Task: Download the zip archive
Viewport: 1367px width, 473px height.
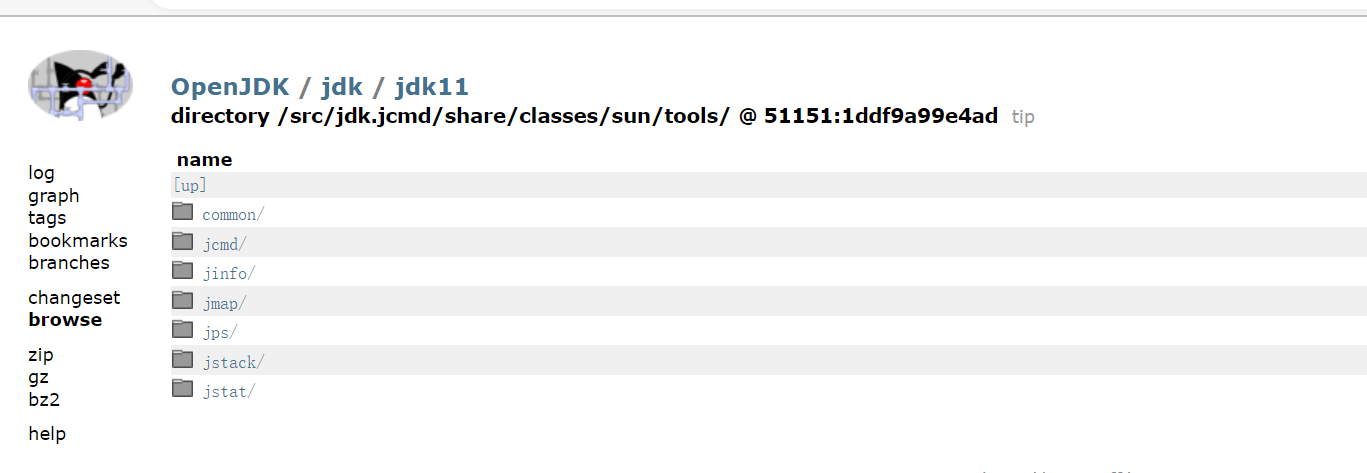Action: pyautogui.click(x=41, y=355)
